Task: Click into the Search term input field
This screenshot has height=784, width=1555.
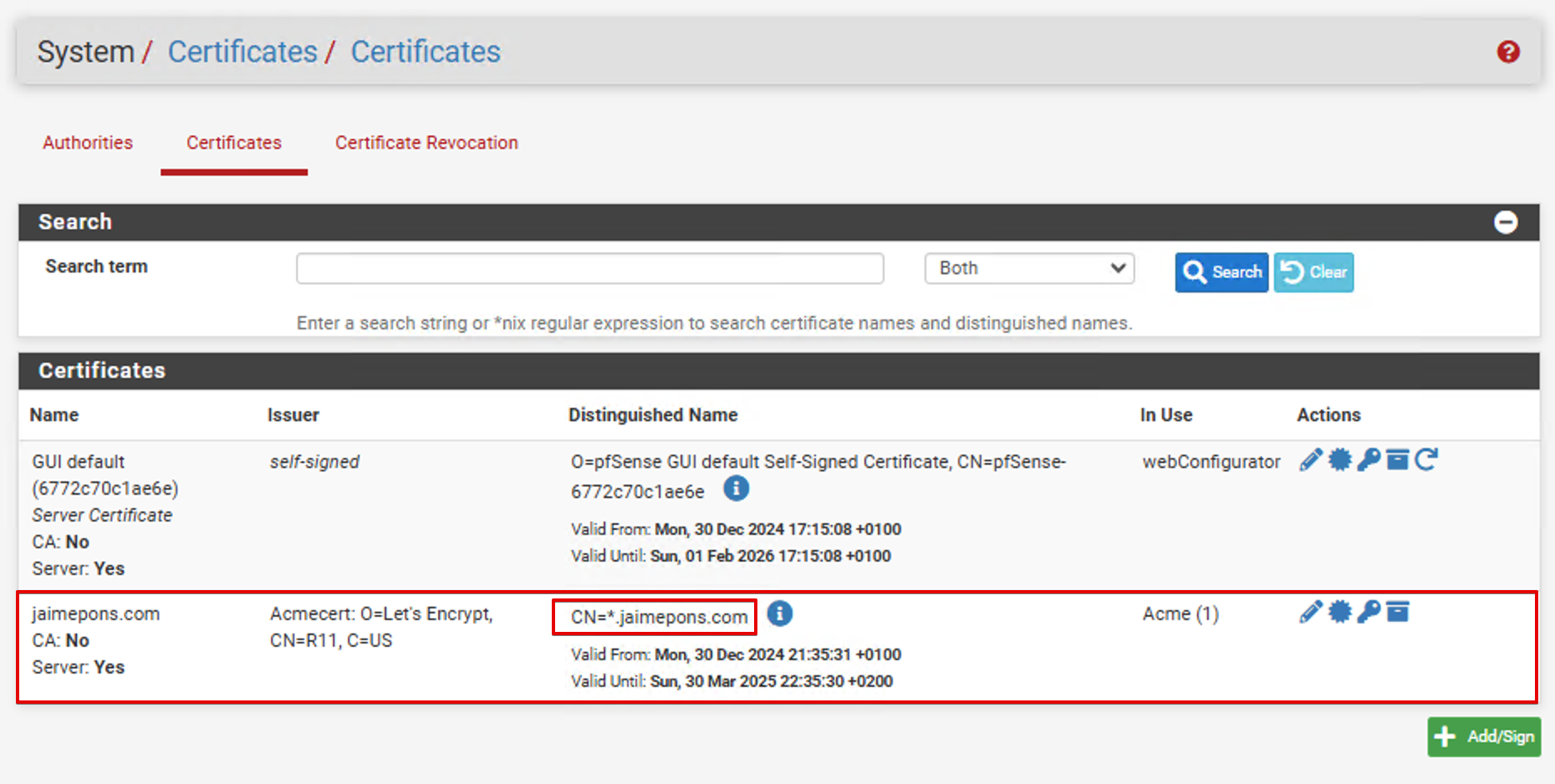Action: coord(589,269)
